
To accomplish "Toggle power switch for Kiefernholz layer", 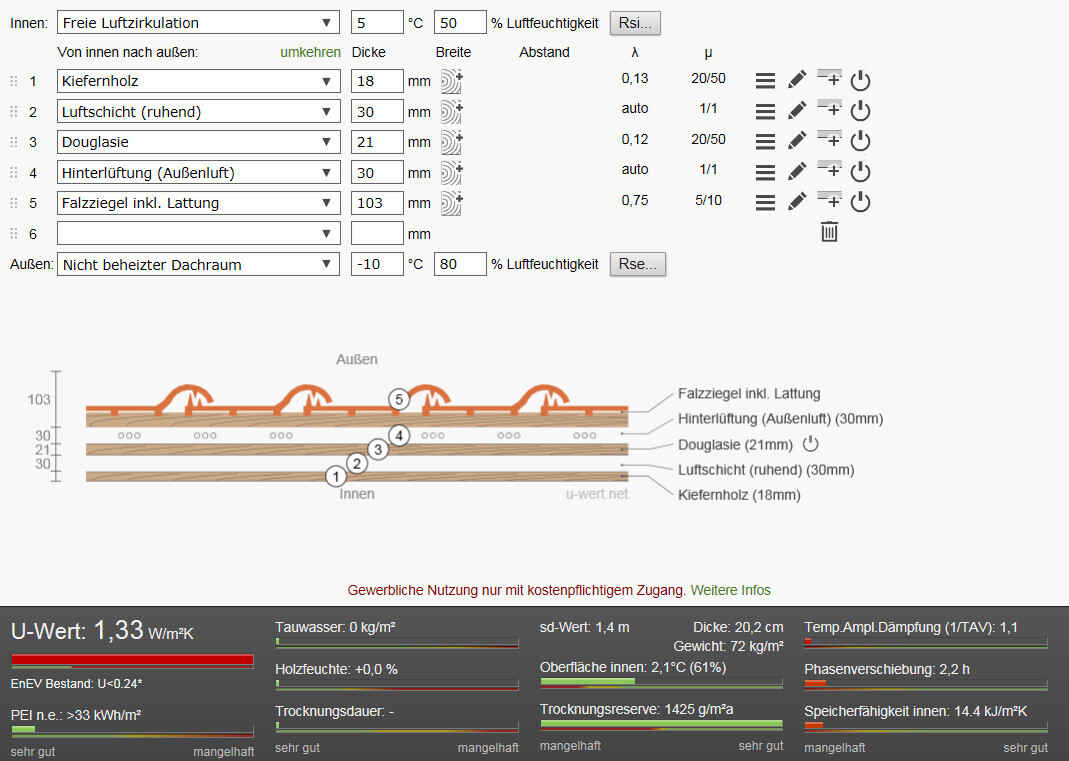I will (860, 81).
